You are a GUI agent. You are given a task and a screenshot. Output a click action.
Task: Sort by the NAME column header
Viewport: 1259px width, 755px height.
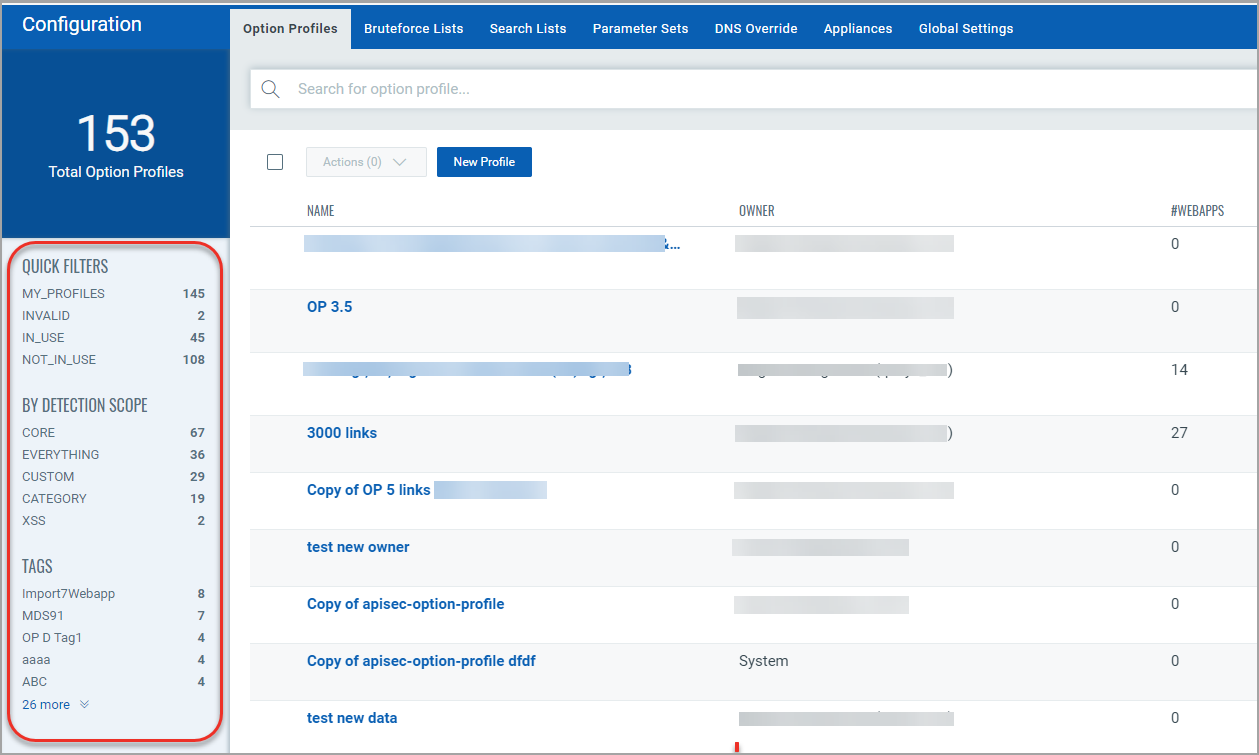[x=320, y=211]
